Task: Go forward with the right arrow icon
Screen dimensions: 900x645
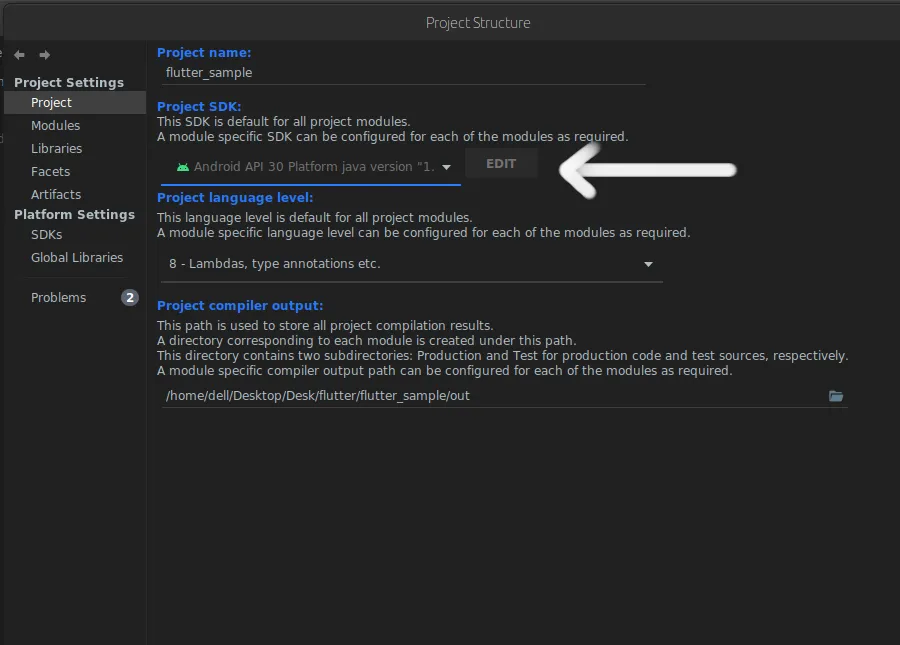Action: [x=45, y=55]
